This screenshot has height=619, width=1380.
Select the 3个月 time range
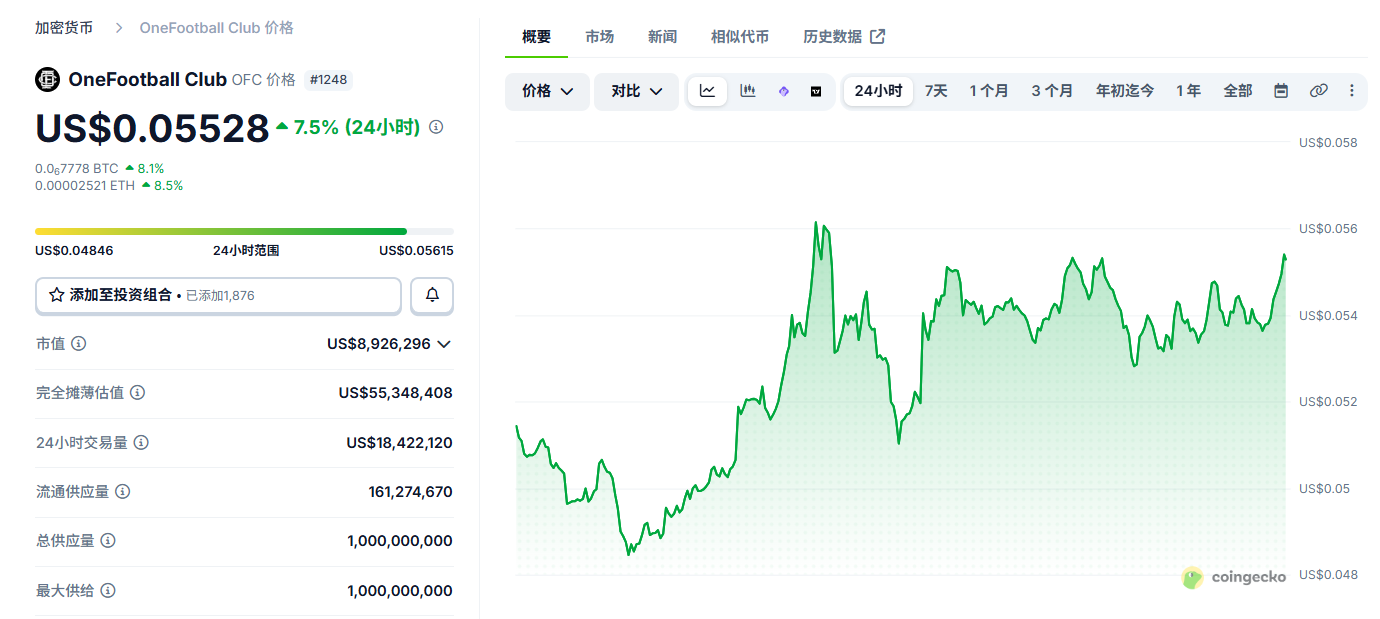[x=1052, y=91]
